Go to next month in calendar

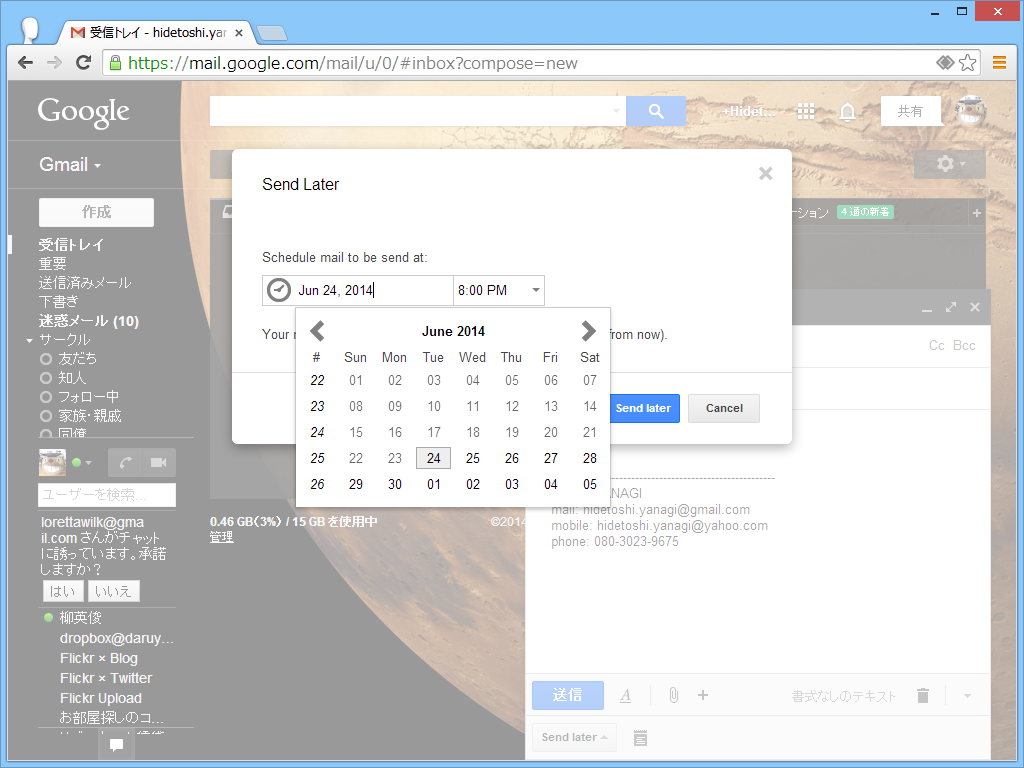click(x=588, y=331)
